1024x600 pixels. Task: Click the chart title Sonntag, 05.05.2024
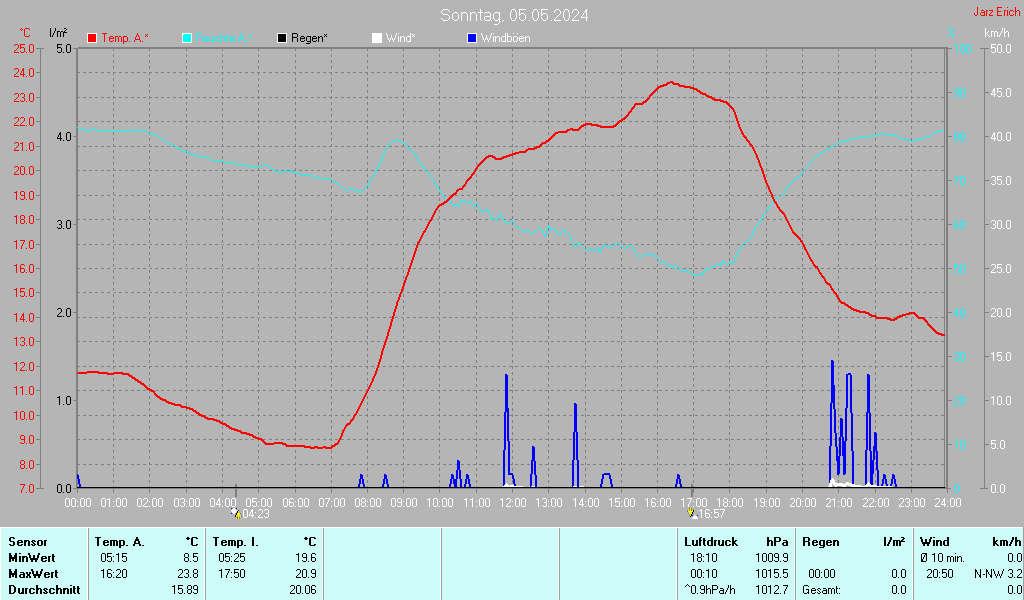[x=514, y=15]
